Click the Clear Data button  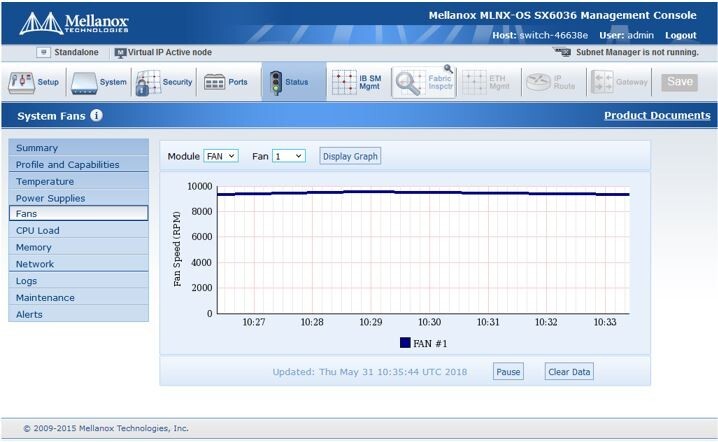(x=569, y=372)
